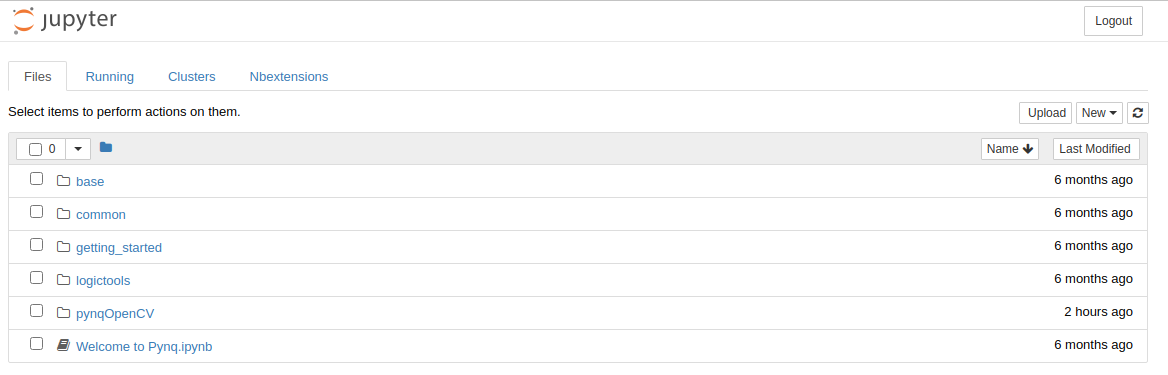Viewport: 1168px width, 375px height.
Task: Click the Upload button
Action: [x=1046, y=113]
